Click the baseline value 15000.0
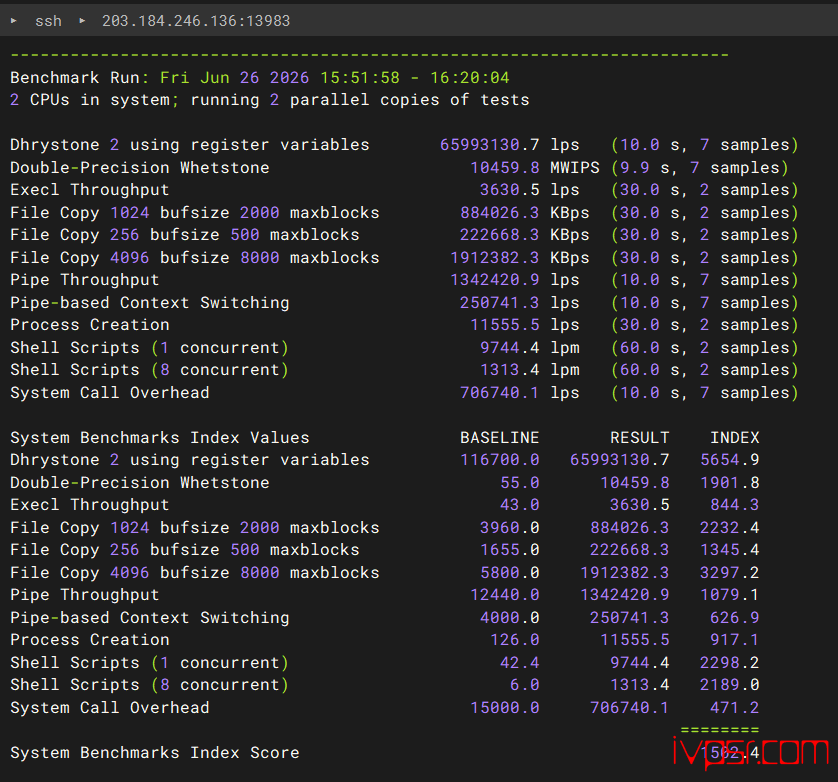Image resolution: width=838 pixels, height=782 pixels. coord(505,708)
